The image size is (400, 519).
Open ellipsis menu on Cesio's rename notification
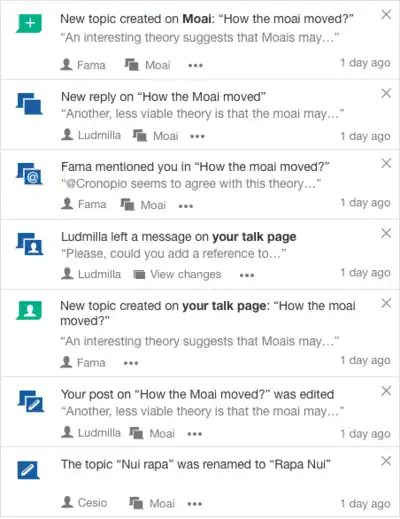(x=195, y=504)
